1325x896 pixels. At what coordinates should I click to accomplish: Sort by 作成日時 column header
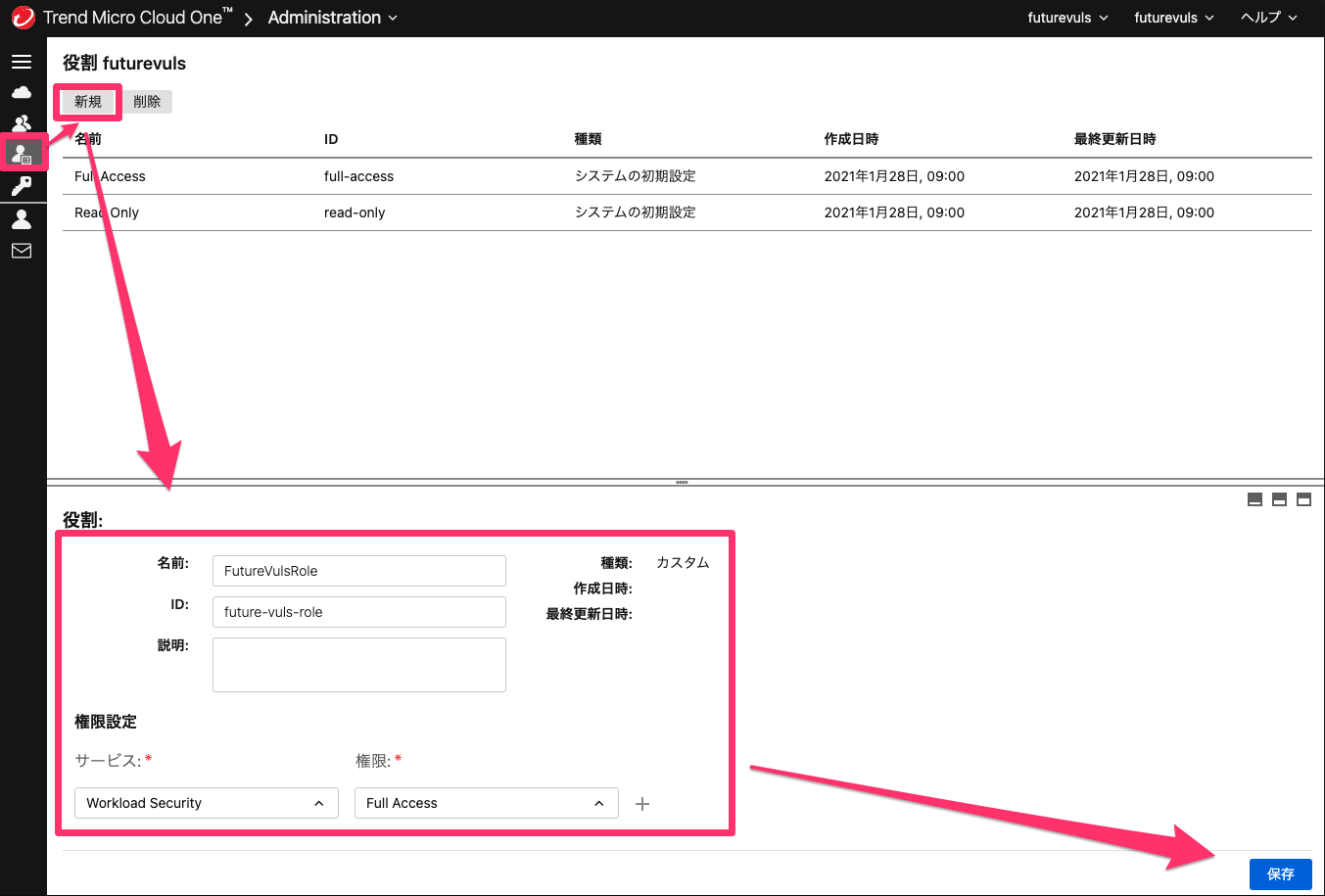[x=851, y=139]
